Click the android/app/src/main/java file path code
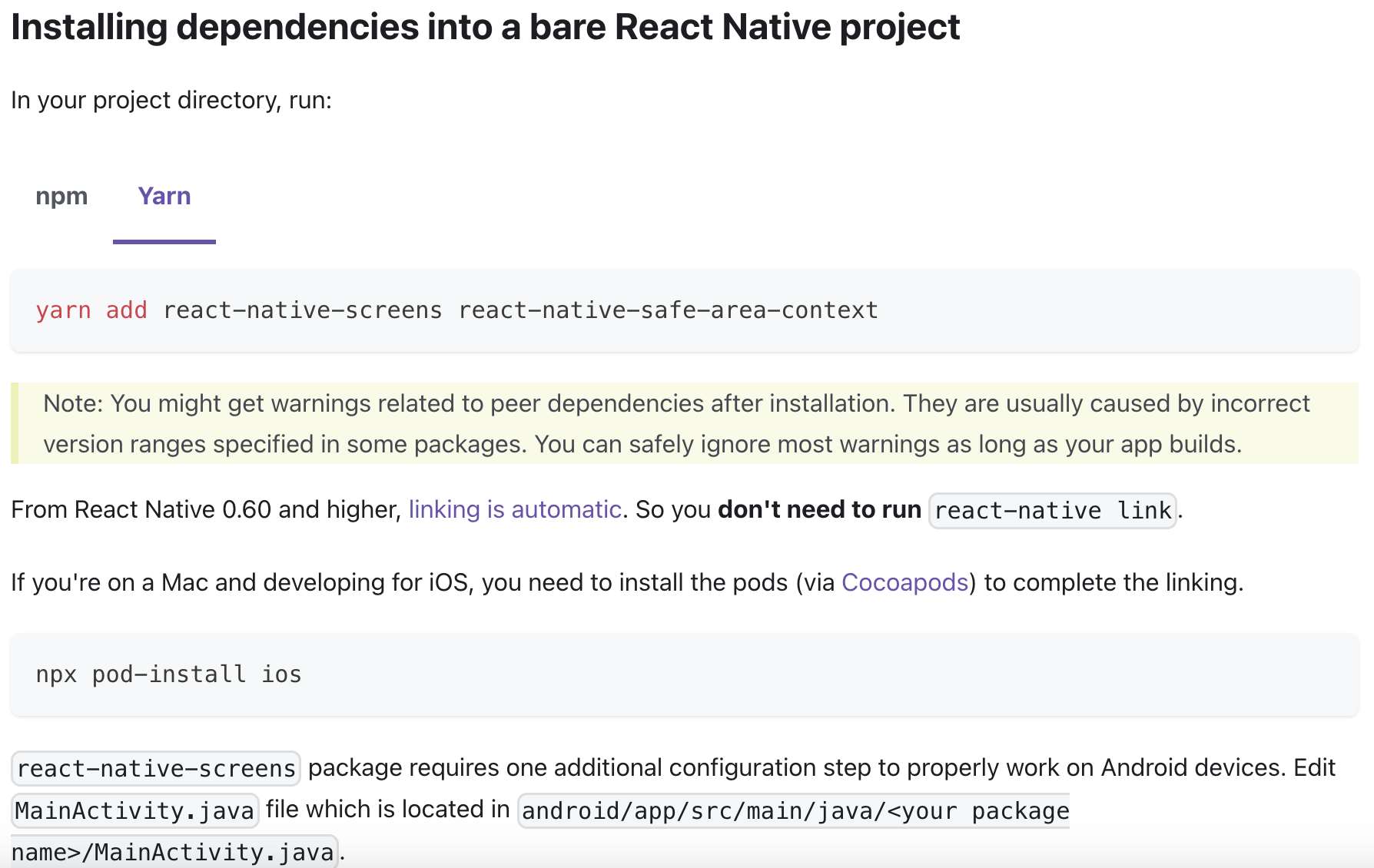Image resolution: width=1374 pixels, height=868 pixels. click(x=795, y=811)
